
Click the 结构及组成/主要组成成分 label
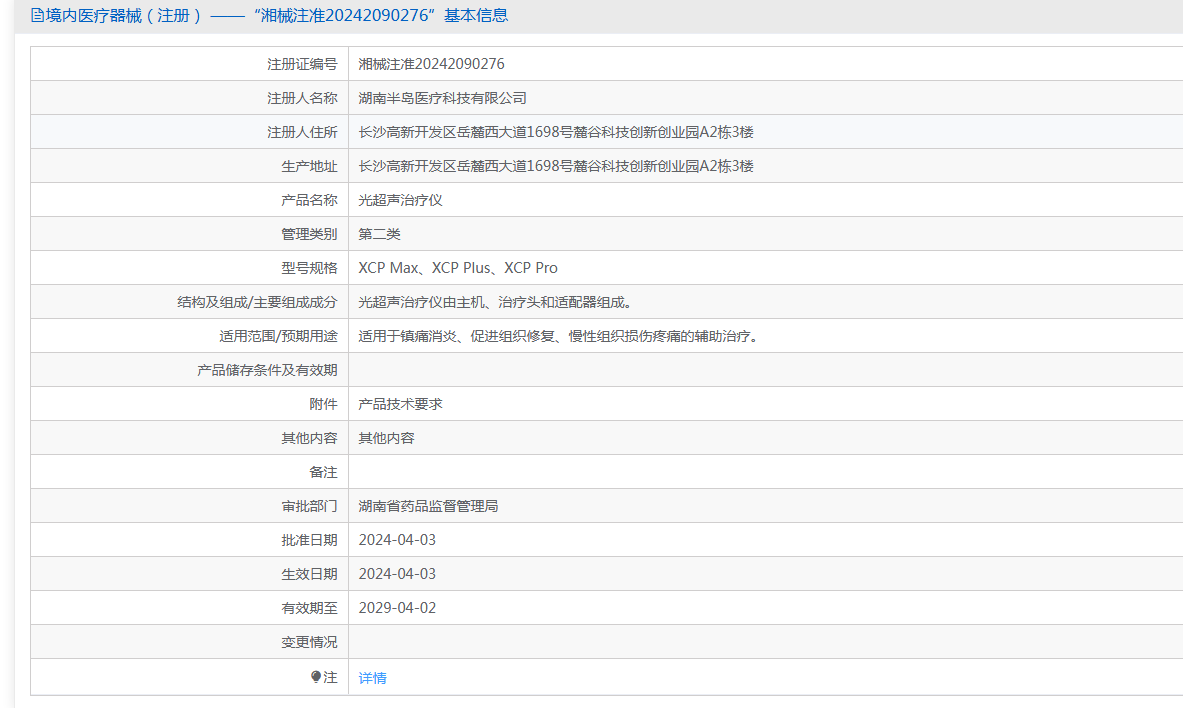click(x=257, y=302)
